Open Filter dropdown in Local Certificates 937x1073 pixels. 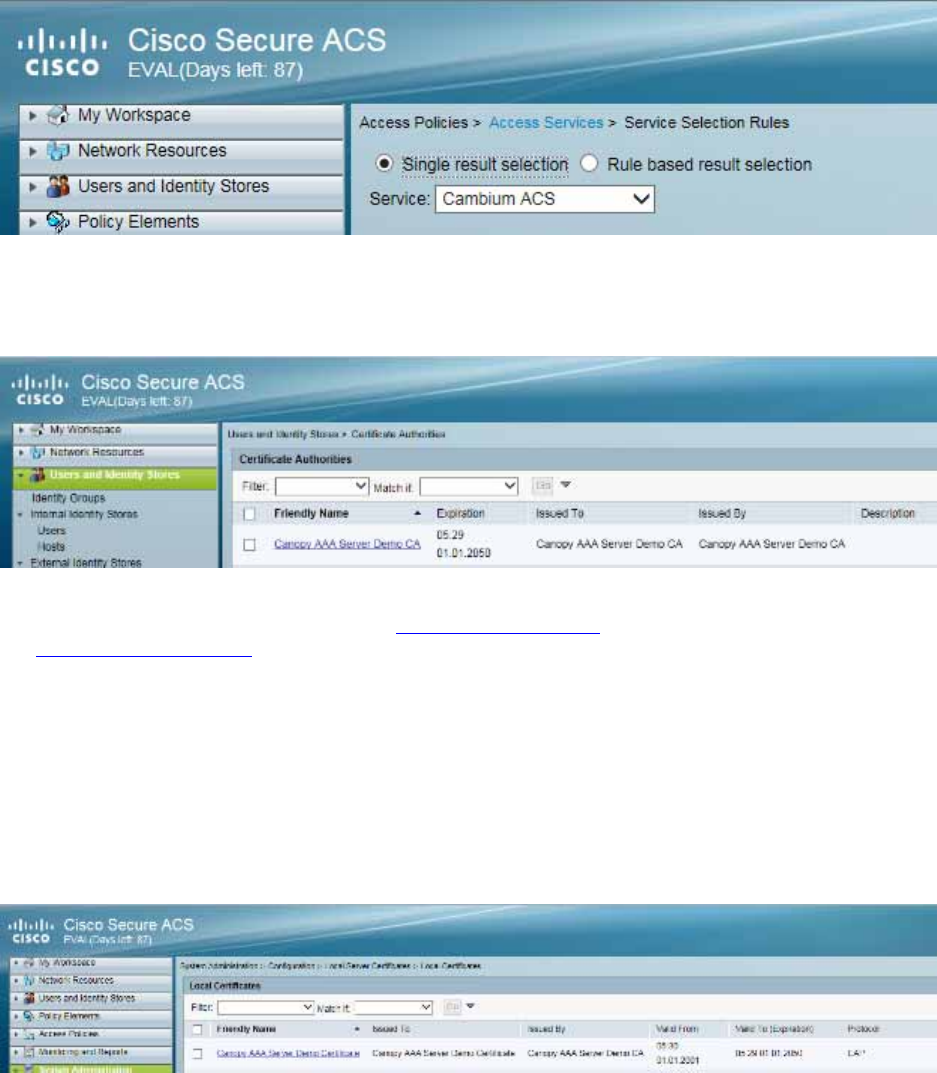click(x=266, y=1008)
